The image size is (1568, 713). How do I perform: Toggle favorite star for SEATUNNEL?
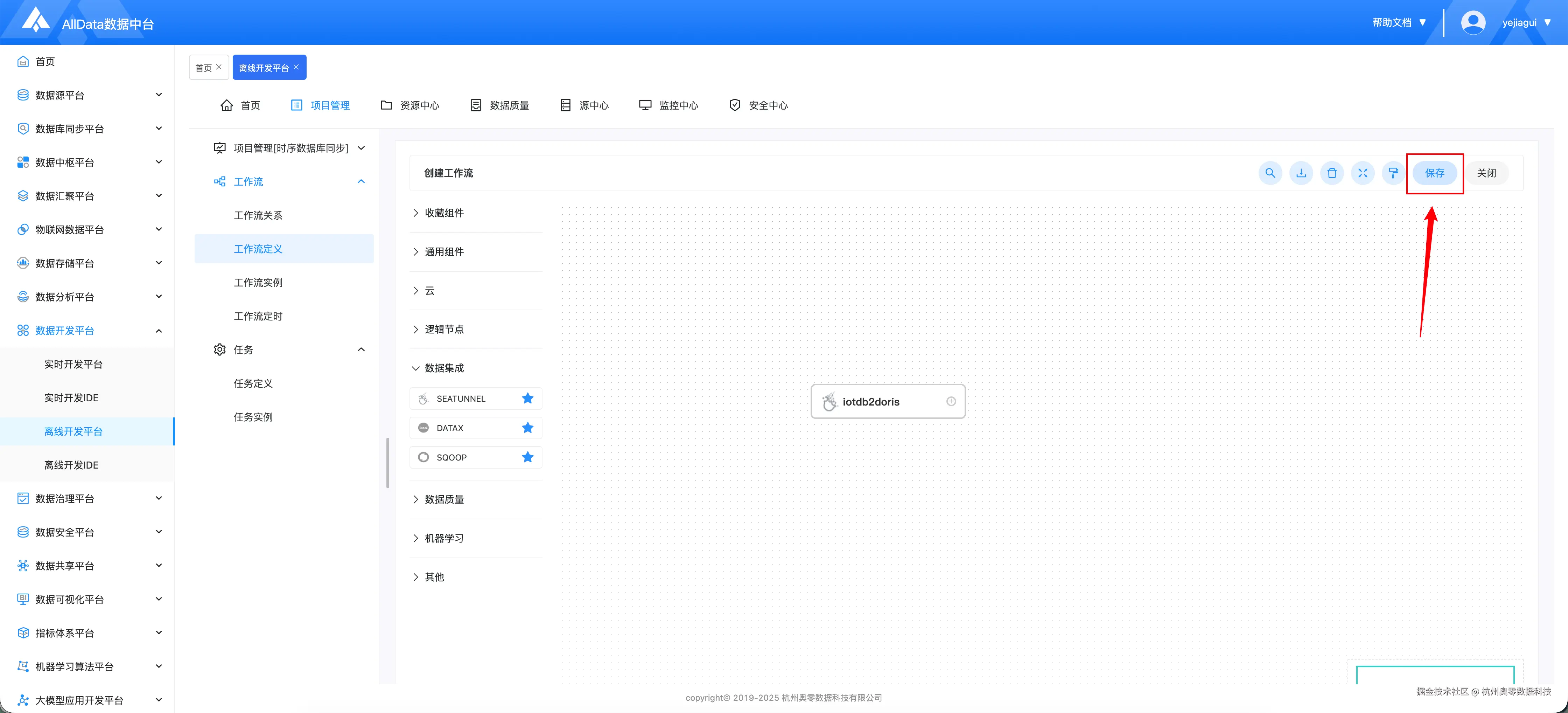point(527,398)
